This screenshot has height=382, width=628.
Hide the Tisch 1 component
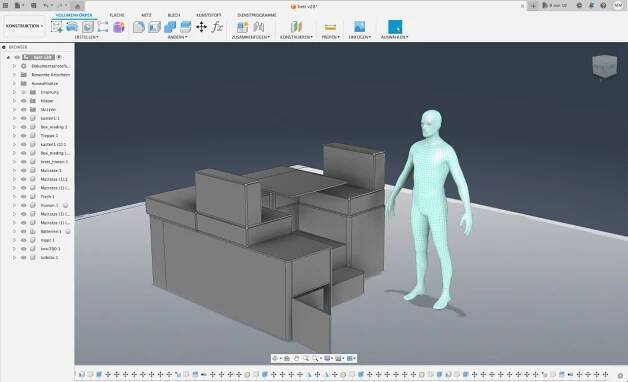(x=23, y=197)
